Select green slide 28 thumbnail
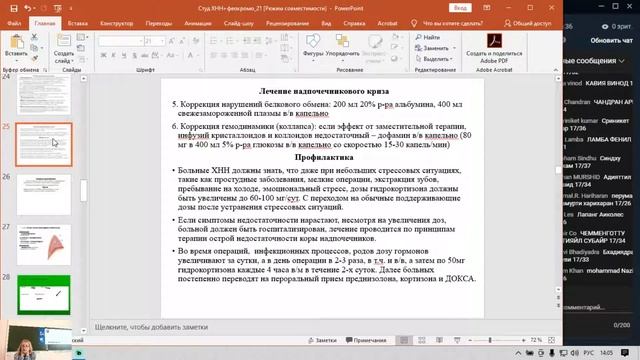This screenshot has width=640, height=360. click(44, 295)
